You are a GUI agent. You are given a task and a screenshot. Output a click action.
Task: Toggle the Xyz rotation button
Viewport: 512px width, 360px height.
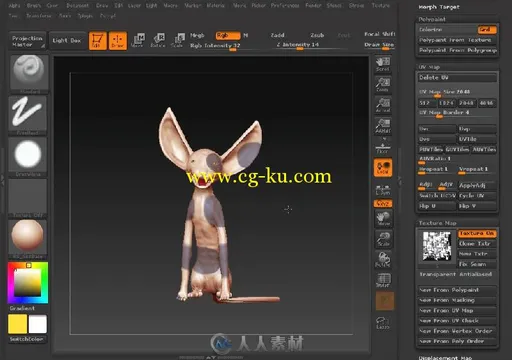pyautogui.click(x=383, y=203)
